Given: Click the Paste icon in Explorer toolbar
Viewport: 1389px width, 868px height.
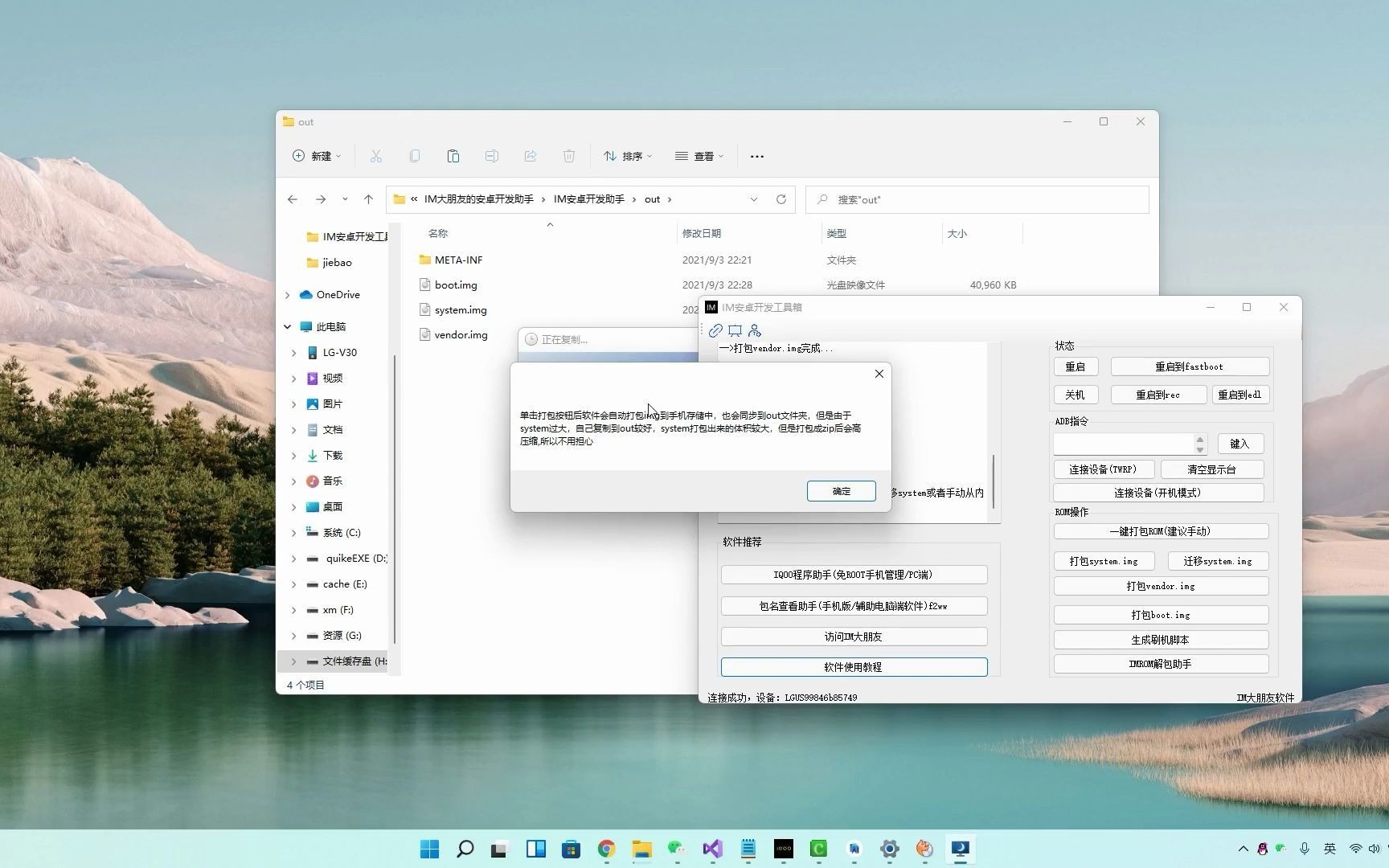Looking at the screenshot, I should coord(453,155).
